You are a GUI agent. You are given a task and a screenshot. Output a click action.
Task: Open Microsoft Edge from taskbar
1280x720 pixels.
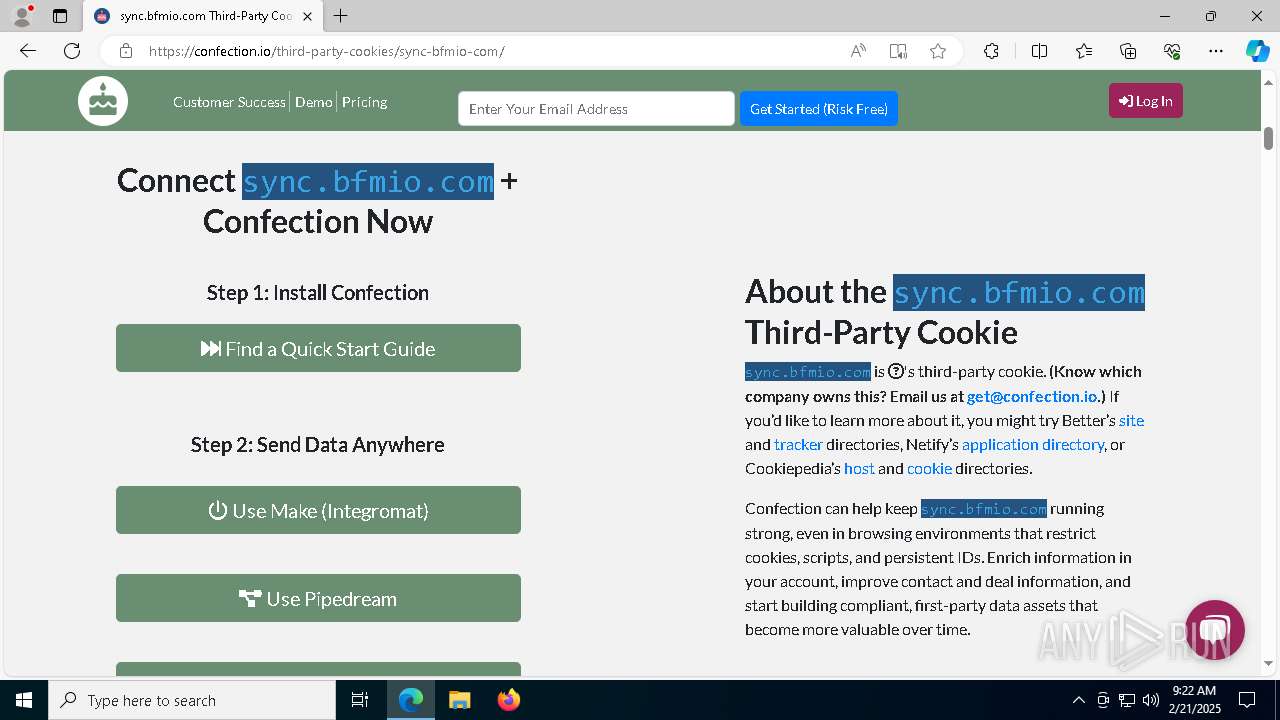point(411,700)
